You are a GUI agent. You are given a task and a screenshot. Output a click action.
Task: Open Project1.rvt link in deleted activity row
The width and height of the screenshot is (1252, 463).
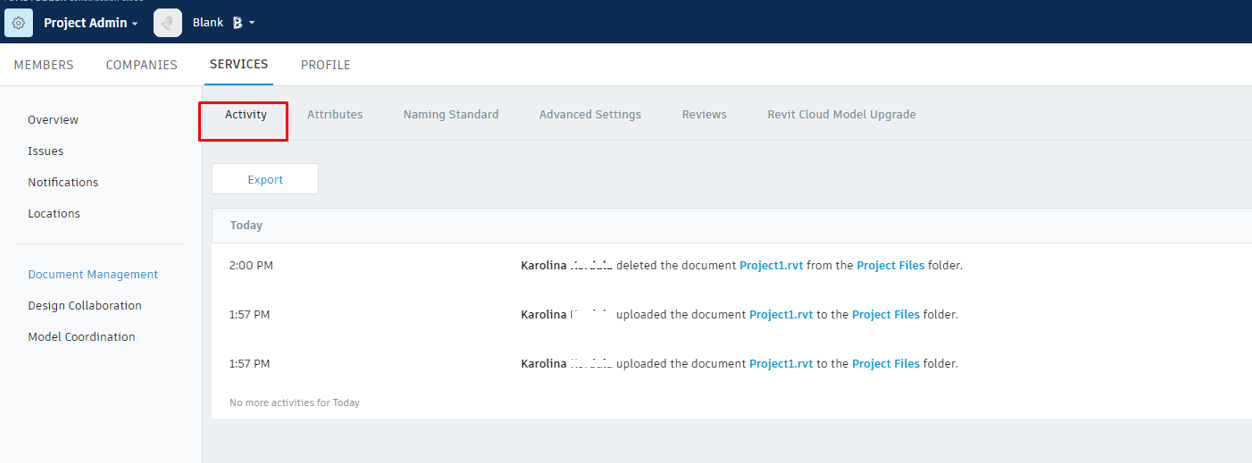[x=770, y=266]
